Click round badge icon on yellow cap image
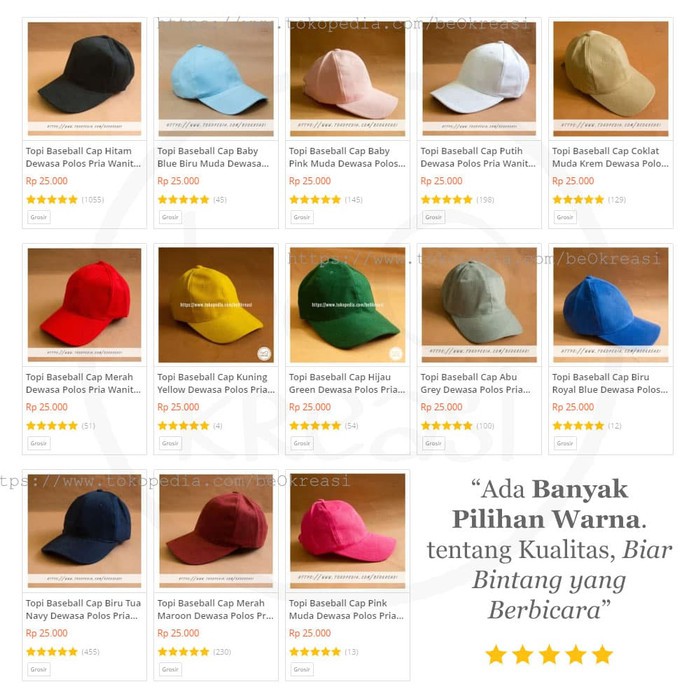Screen dimensions: 700x700 coord(264,353)
